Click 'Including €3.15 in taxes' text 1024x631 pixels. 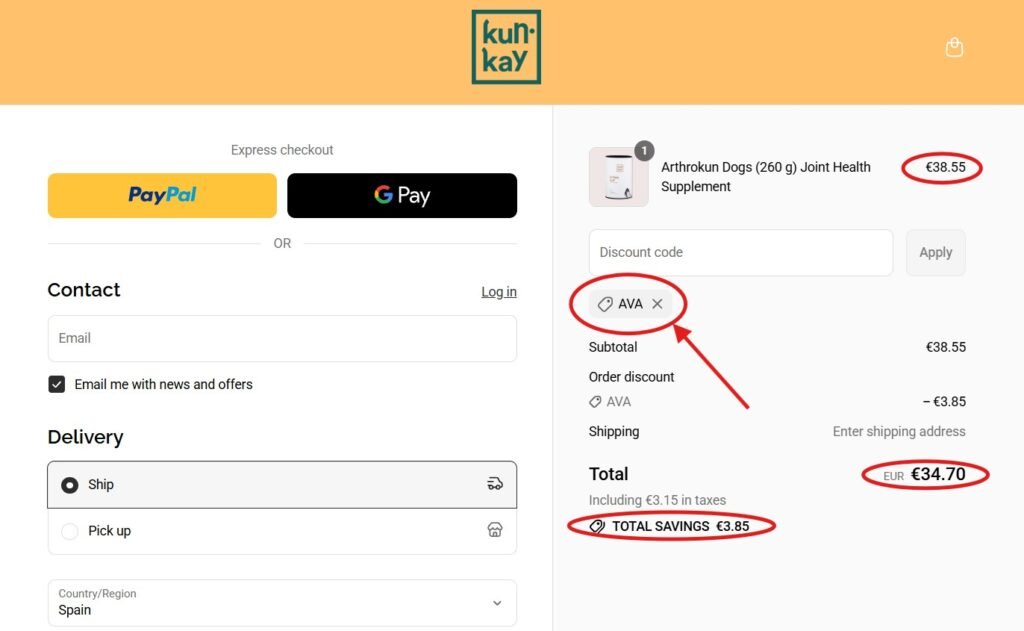(x=657, y=500)
